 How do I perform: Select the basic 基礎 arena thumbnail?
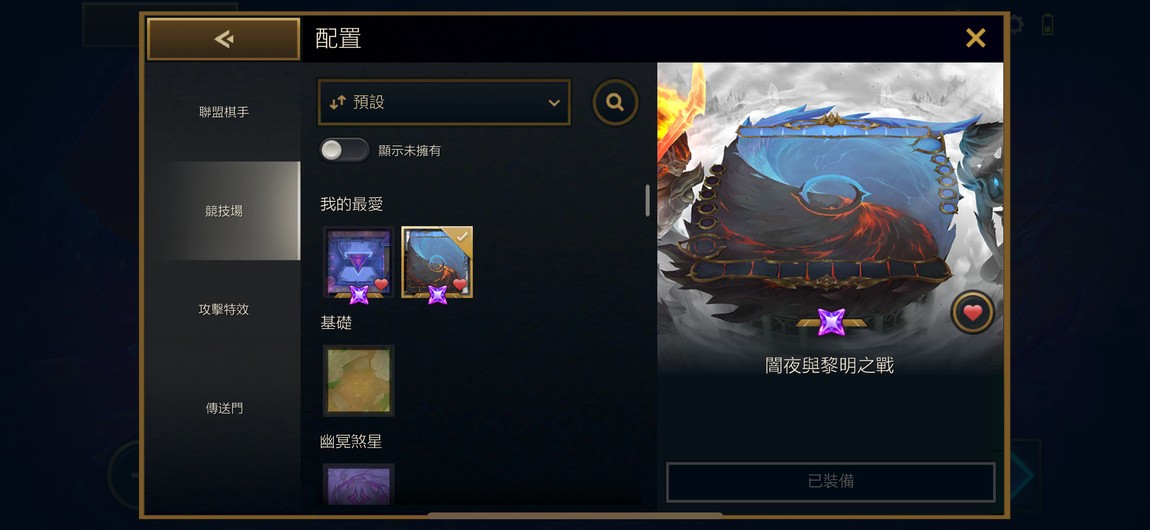[359, 380]
